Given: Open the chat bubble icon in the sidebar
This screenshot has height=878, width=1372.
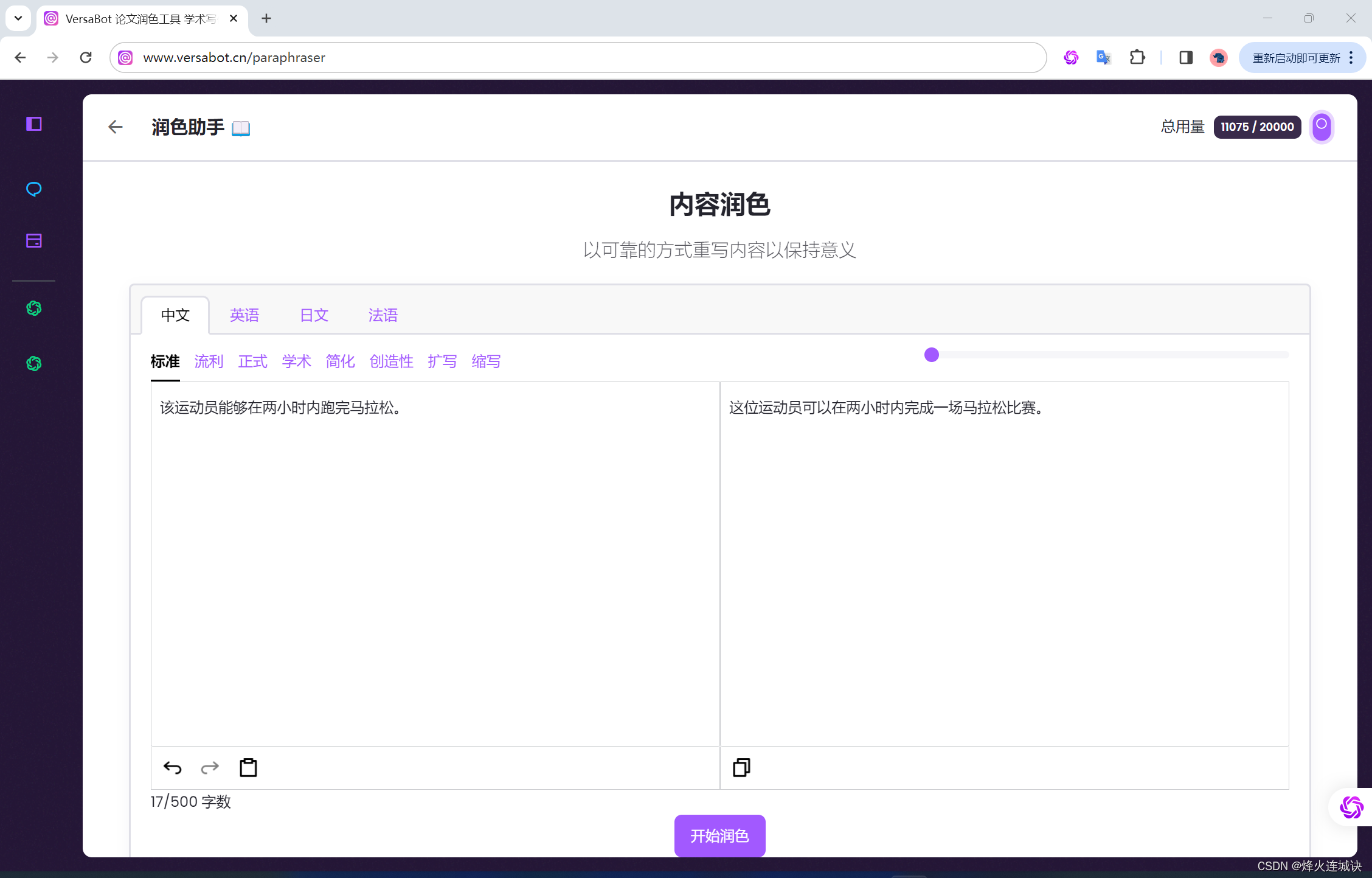Looking at the screenshot, I should click(34, 189).
